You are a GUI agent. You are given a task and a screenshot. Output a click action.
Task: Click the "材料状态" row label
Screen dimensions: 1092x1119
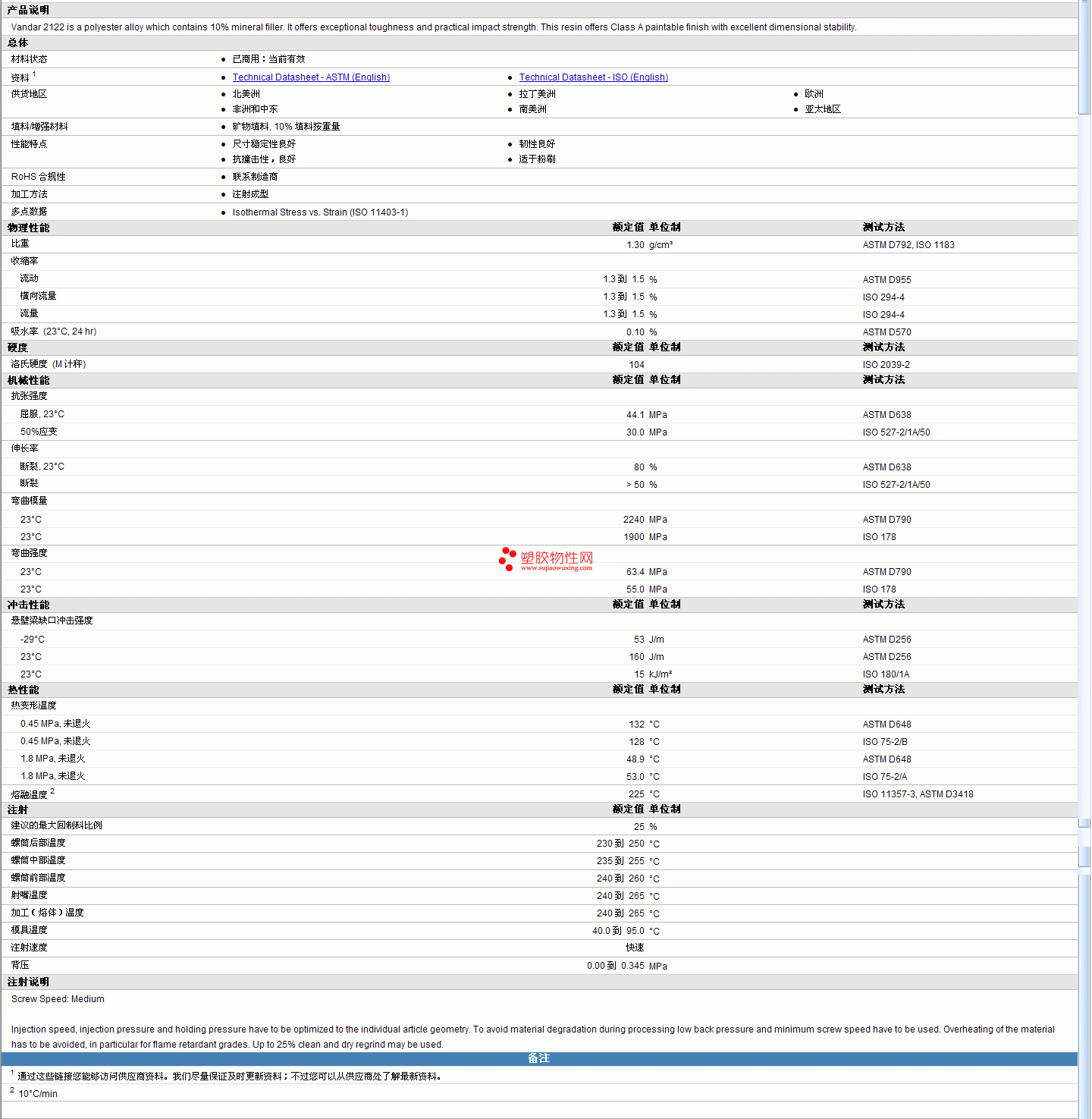pyautogui.click(x=29, y=59)
